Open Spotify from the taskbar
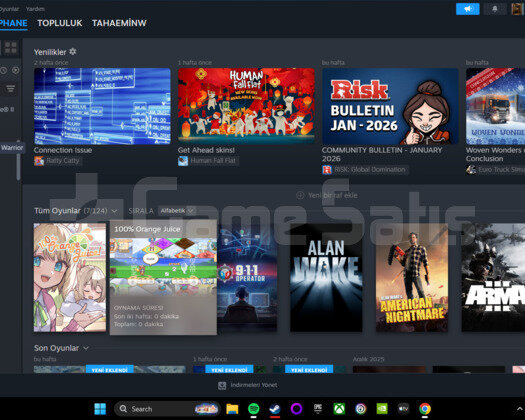The height and width of the screenshot is (420, 525). [253, 409]
